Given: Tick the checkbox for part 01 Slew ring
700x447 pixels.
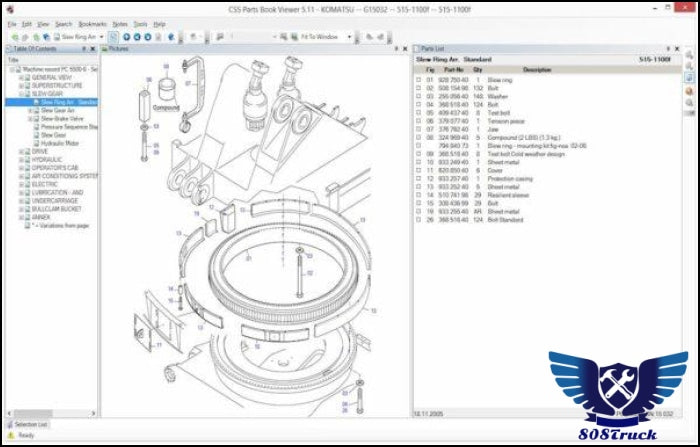Looking at the screenshot, I should pyautogui.click(x=419, y=78).
